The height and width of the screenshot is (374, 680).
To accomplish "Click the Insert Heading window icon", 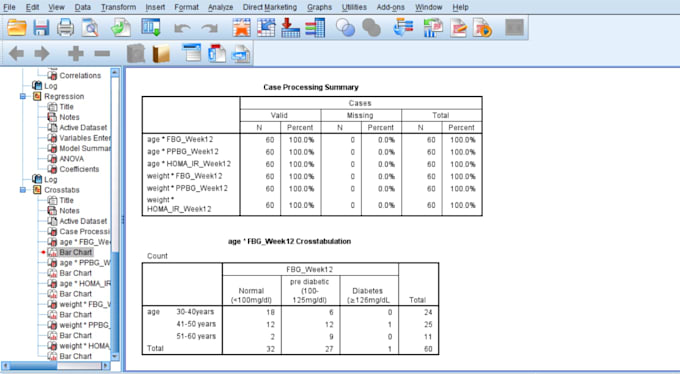I will [x=191, y=53].
